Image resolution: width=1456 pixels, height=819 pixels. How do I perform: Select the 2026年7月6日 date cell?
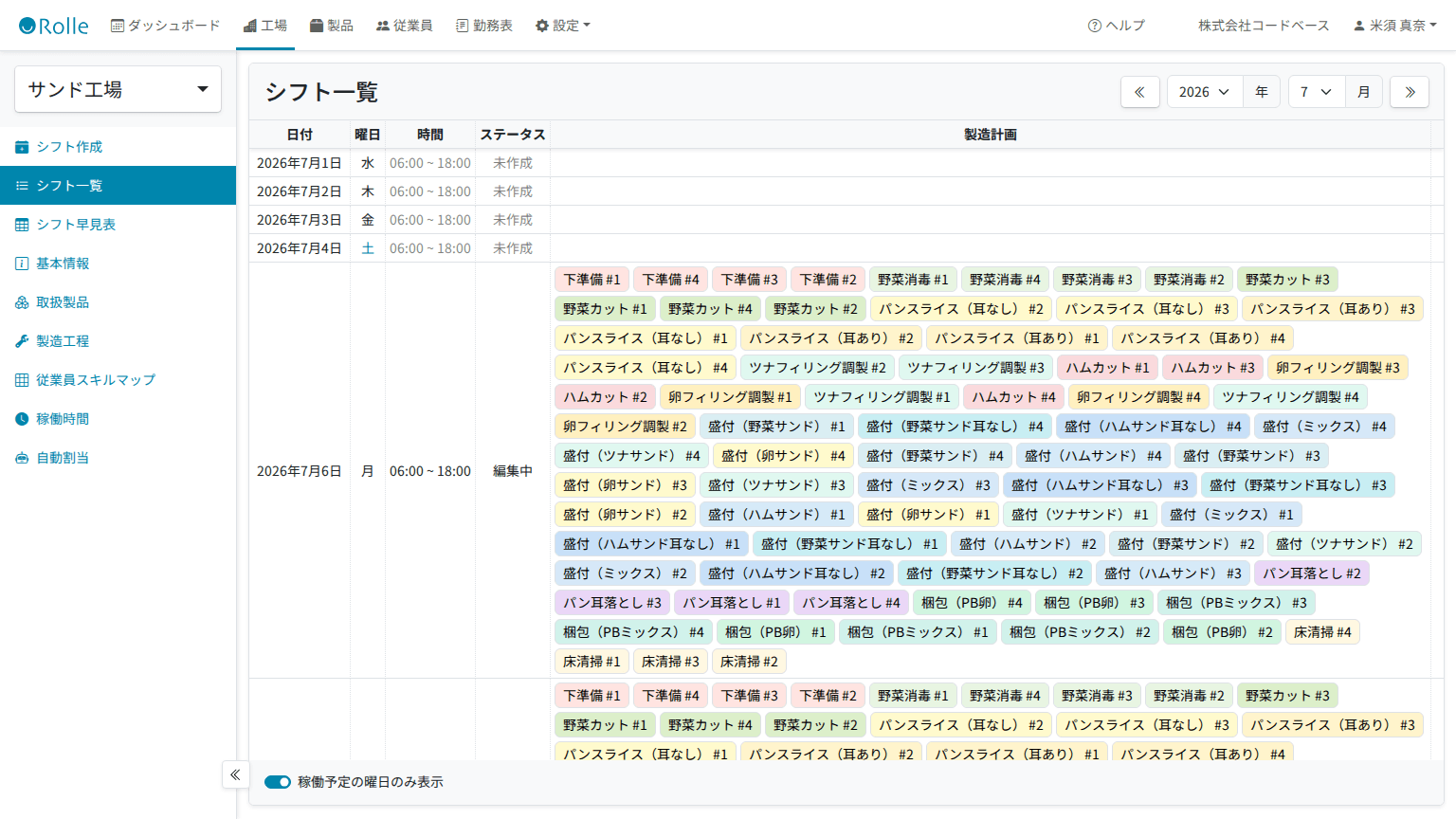click(300, 471)
